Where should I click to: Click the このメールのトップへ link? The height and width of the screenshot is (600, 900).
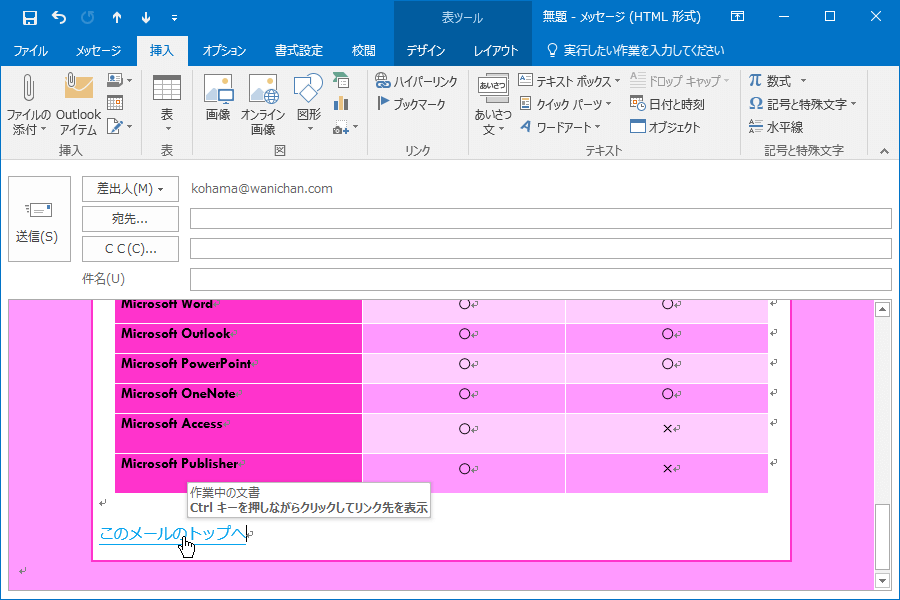[173, 533]
